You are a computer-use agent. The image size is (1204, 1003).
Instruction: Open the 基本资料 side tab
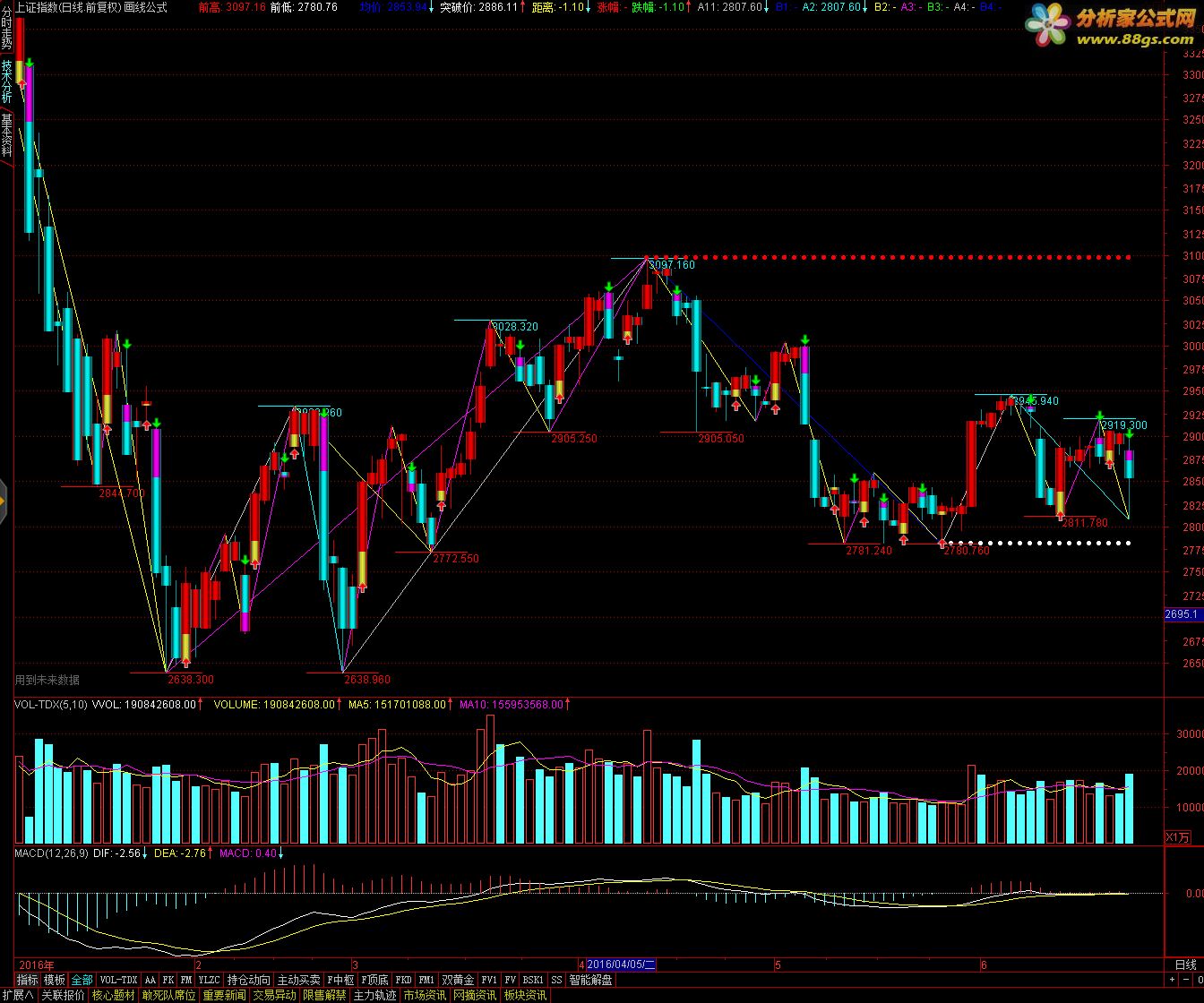point(6,133)
